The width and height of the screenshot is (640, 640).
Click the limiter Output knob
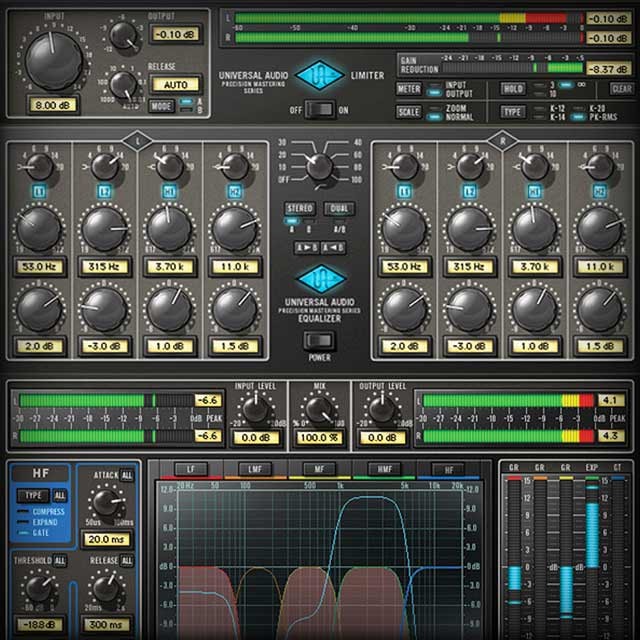click(125, 36)
